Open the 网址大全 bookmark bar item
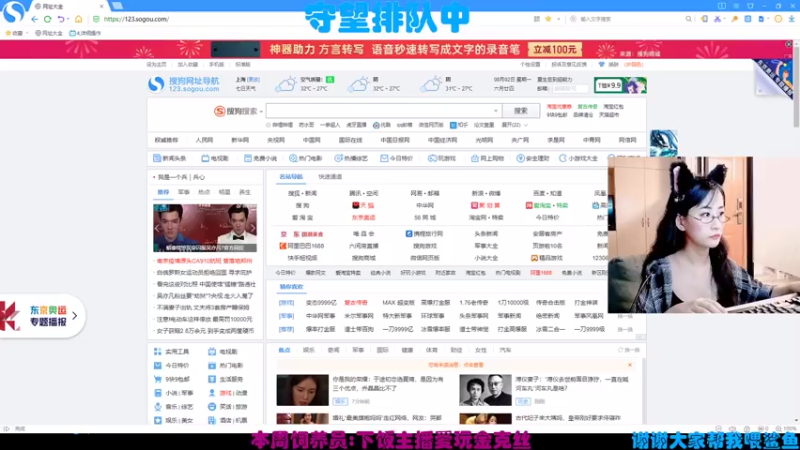The image size is (800, 450). [x=49, y=33]
